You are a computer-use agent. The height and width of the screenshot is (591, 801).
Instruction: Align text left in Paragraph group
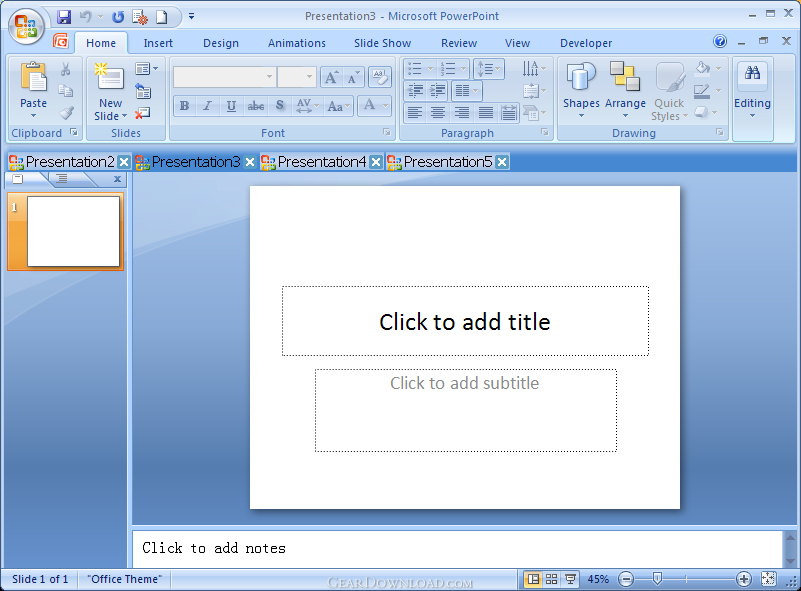pyautogui.click(x=415, y=112)
